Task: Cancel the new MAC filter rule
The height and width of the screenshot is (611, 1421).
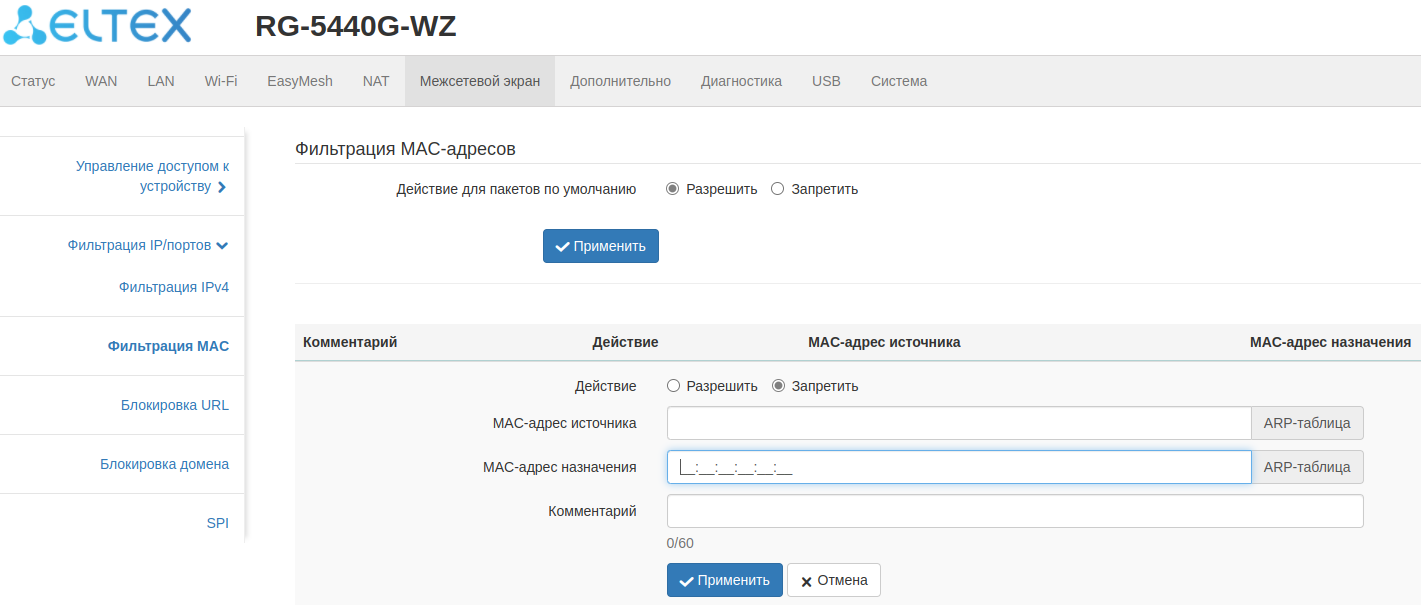Action: (833, 580)
